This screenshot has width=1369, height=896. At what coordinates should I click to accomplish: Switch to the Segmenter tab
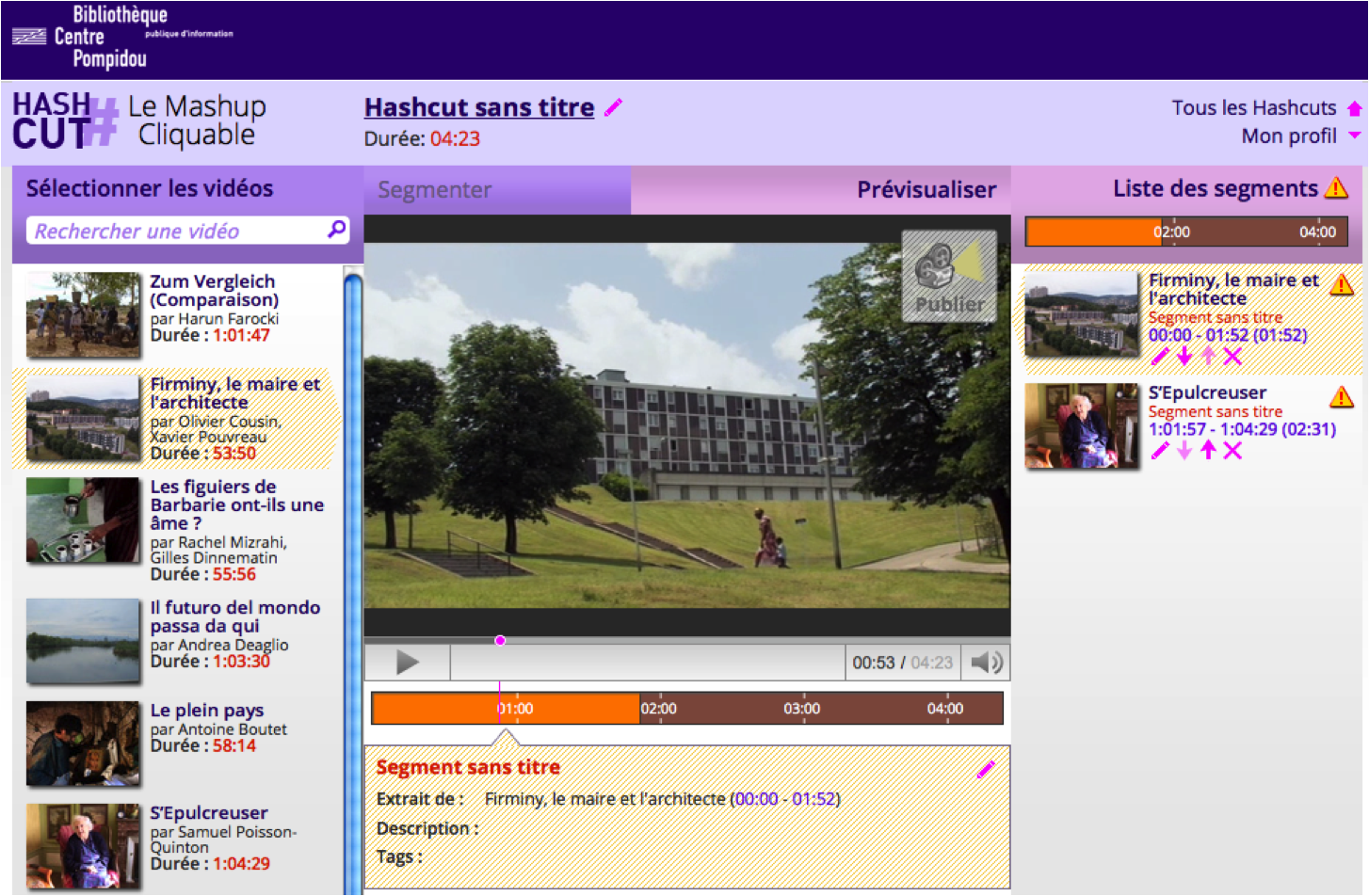(435, 190)
